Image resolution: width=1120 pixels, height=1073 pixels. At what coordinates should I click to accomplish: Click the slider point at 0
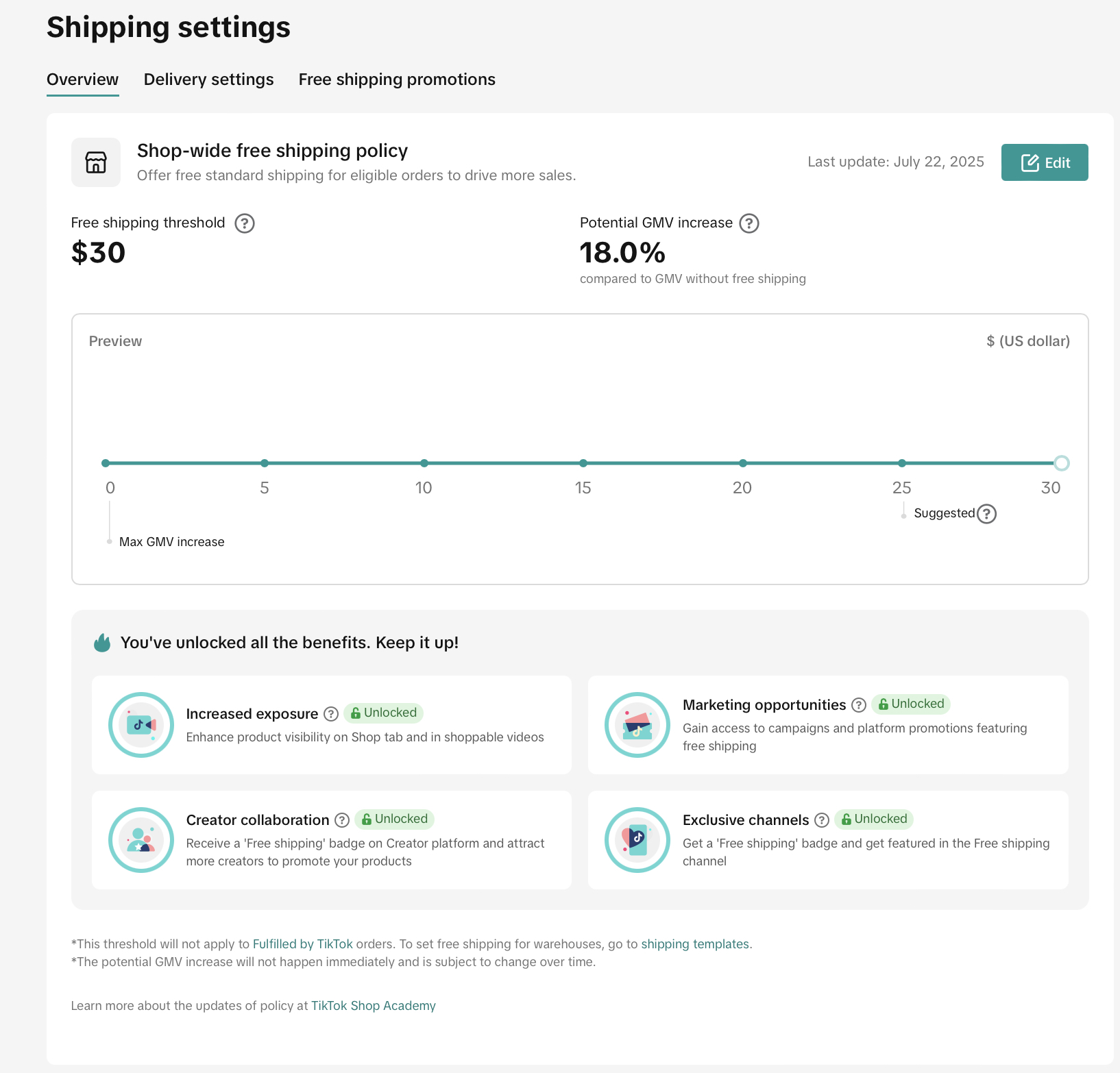106,463
